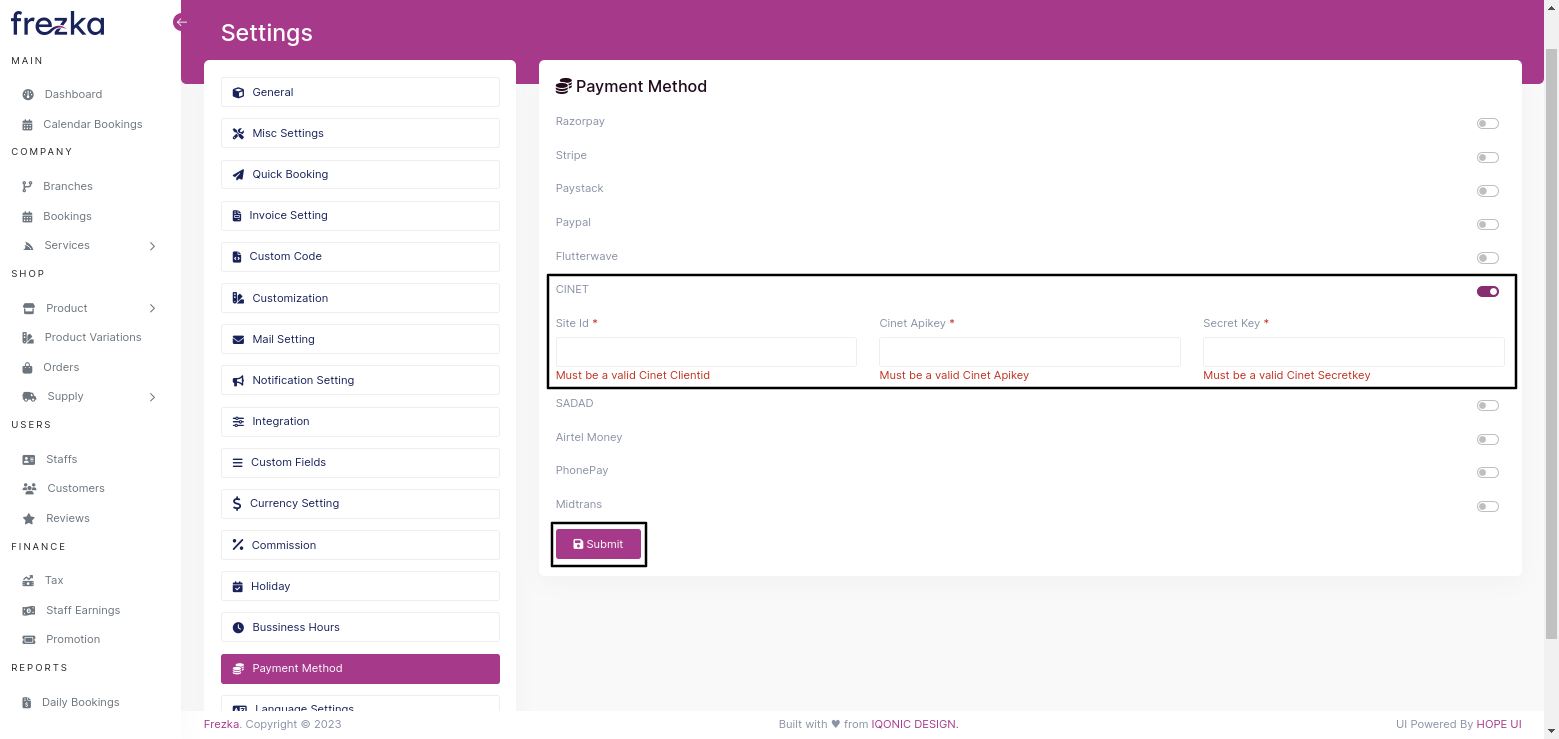Click the Branches icon in sidebar
The width and height of the screenshot is (1559, 739).
point(28,187)
